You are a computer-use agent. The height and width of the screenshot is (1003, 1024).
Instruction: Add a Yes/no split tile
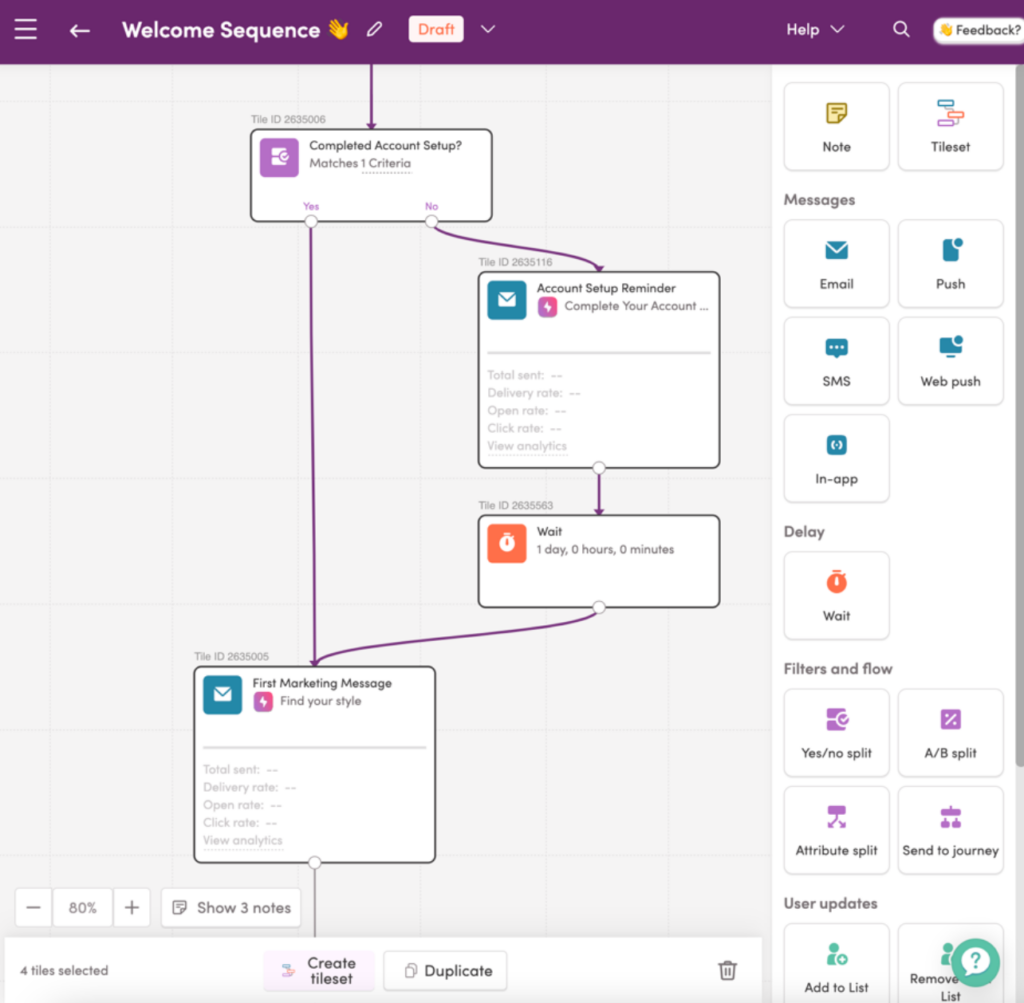(836, 732)
